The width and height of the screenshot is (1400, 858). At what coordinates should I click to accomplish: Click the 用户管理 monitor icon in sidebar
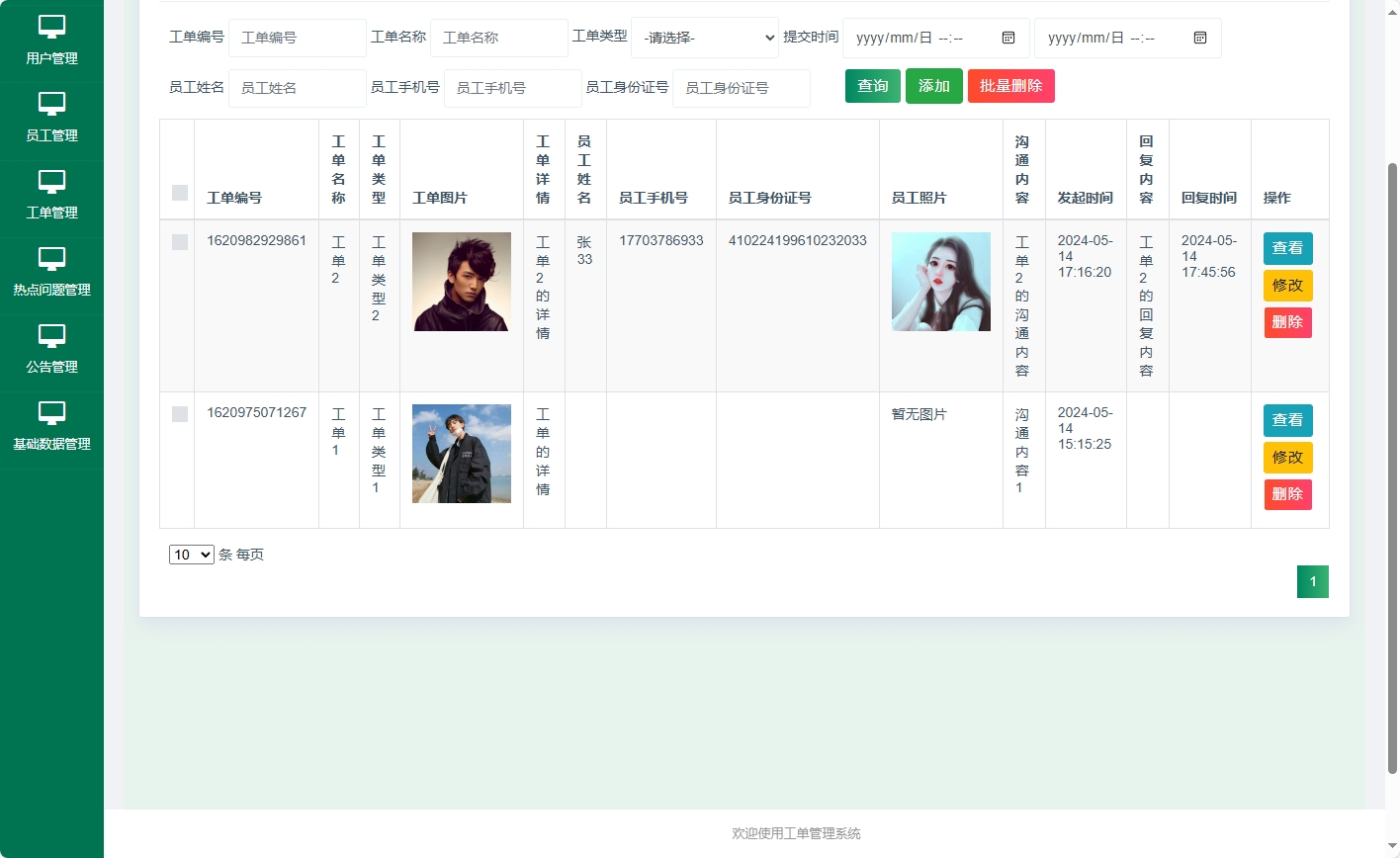(x=51, y=27)
